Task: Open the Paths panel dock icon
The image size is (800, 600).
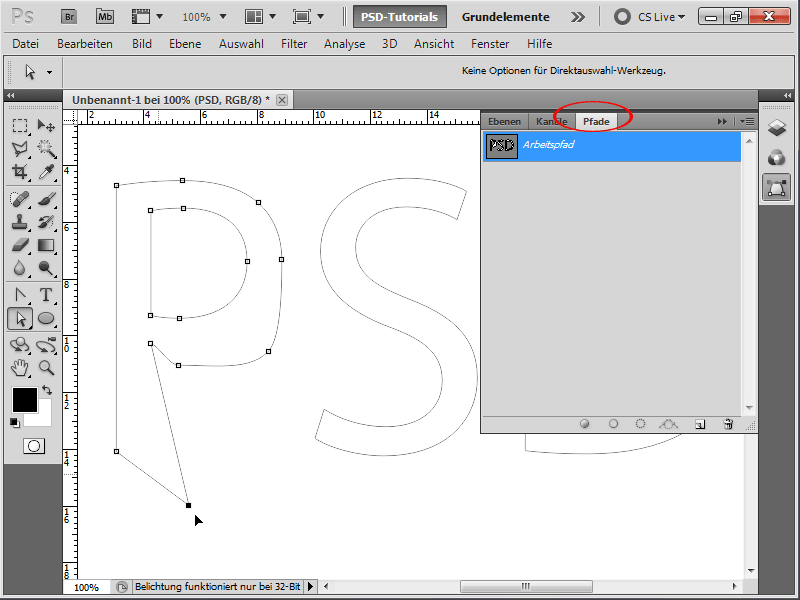Action: tap(777, 187)
